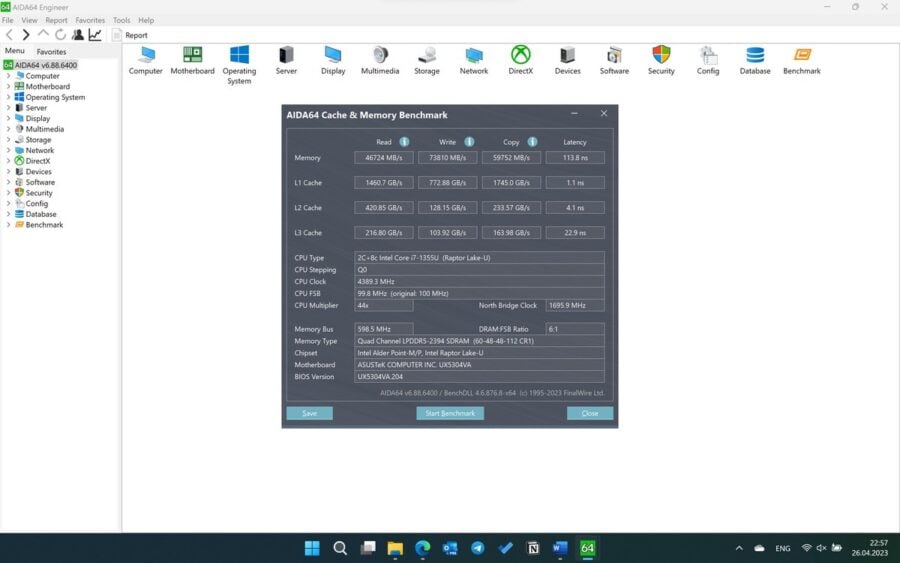Open the Database category icon

point(755,60)
